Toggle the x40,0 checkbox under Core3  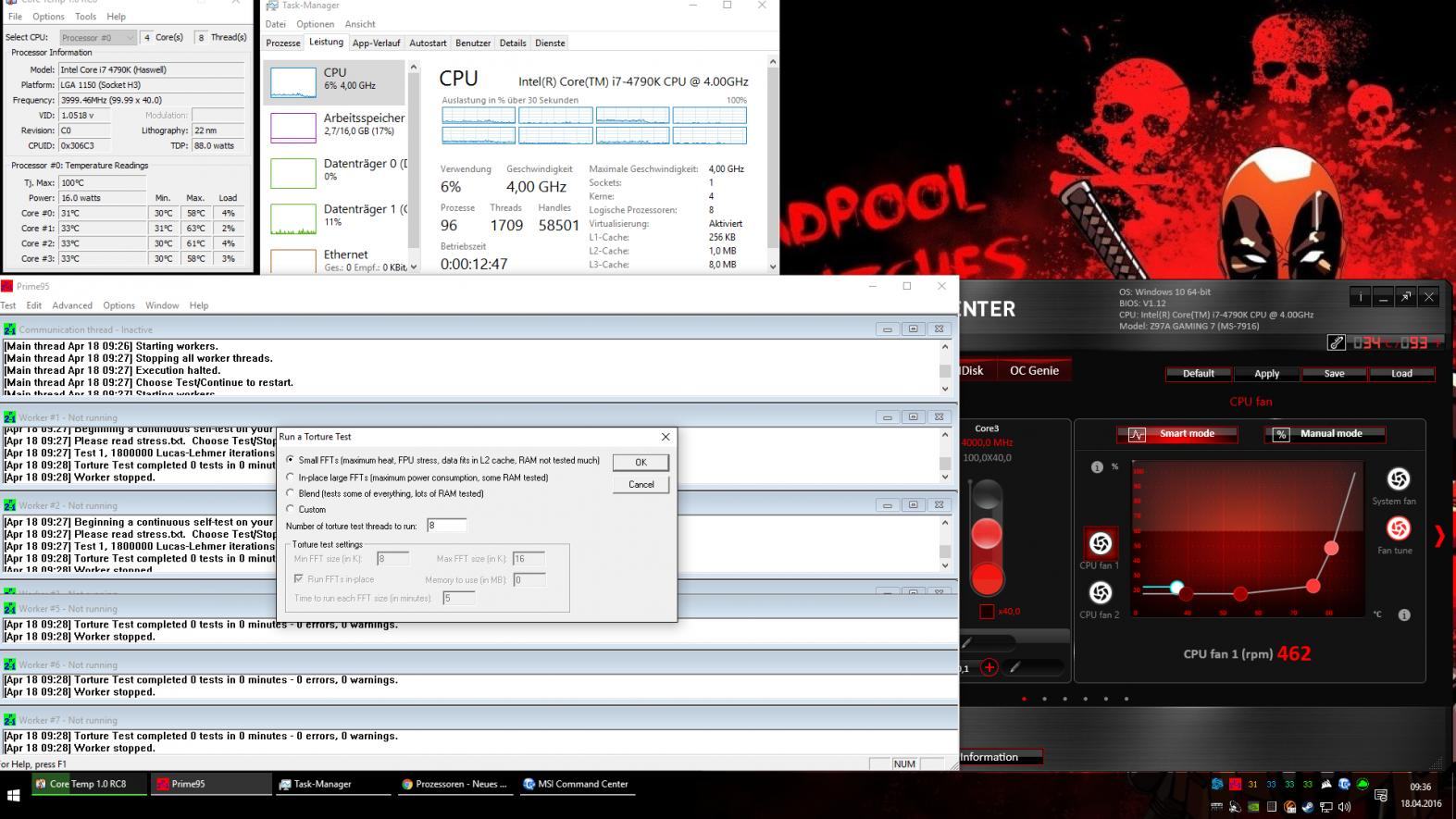[987, 612]
